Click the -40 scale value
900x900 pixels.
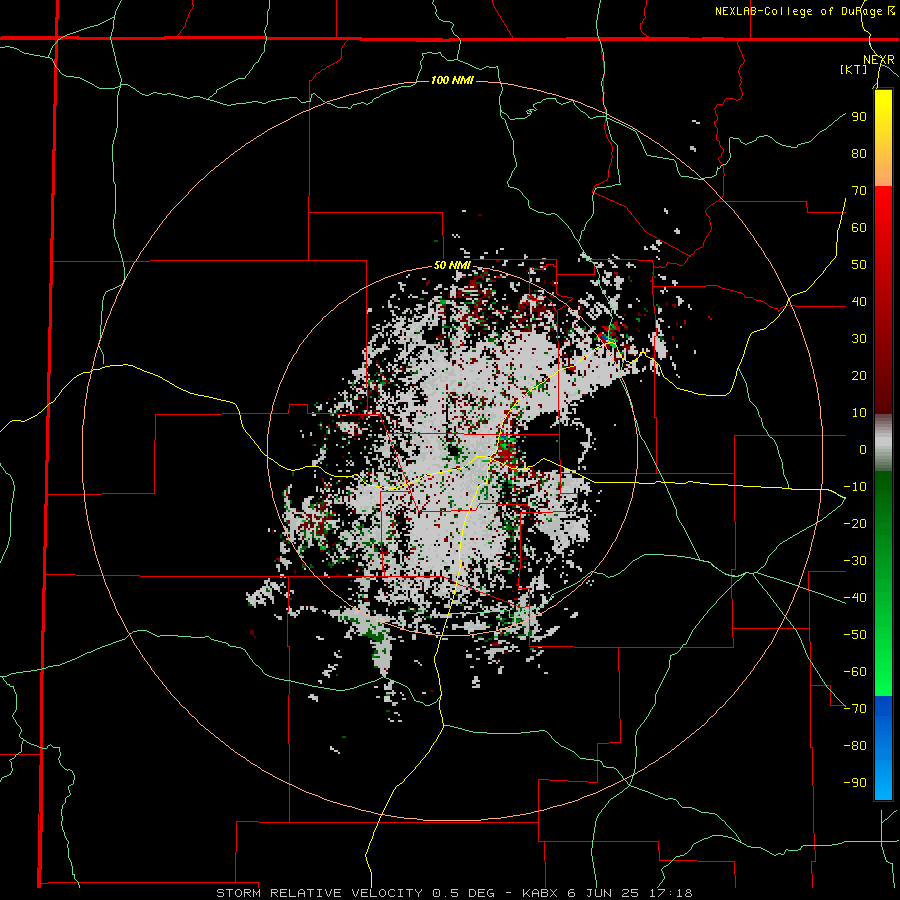coord(855,598)
